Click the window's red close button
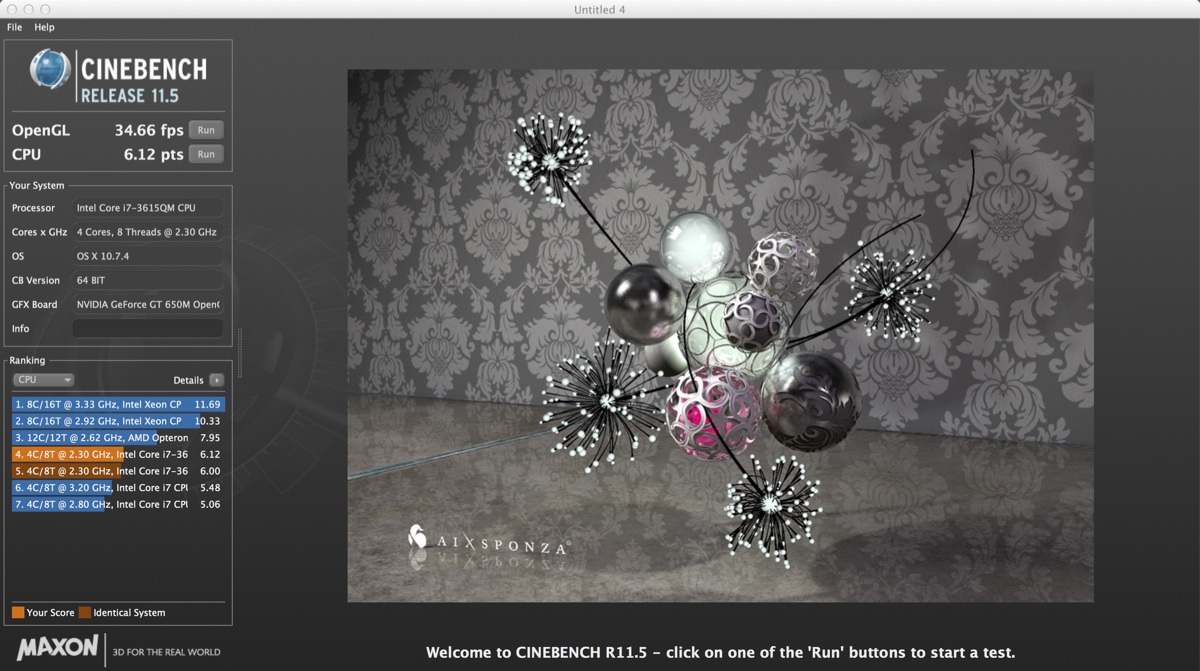This screenshot has width=1200, height=671. point(12,9)
